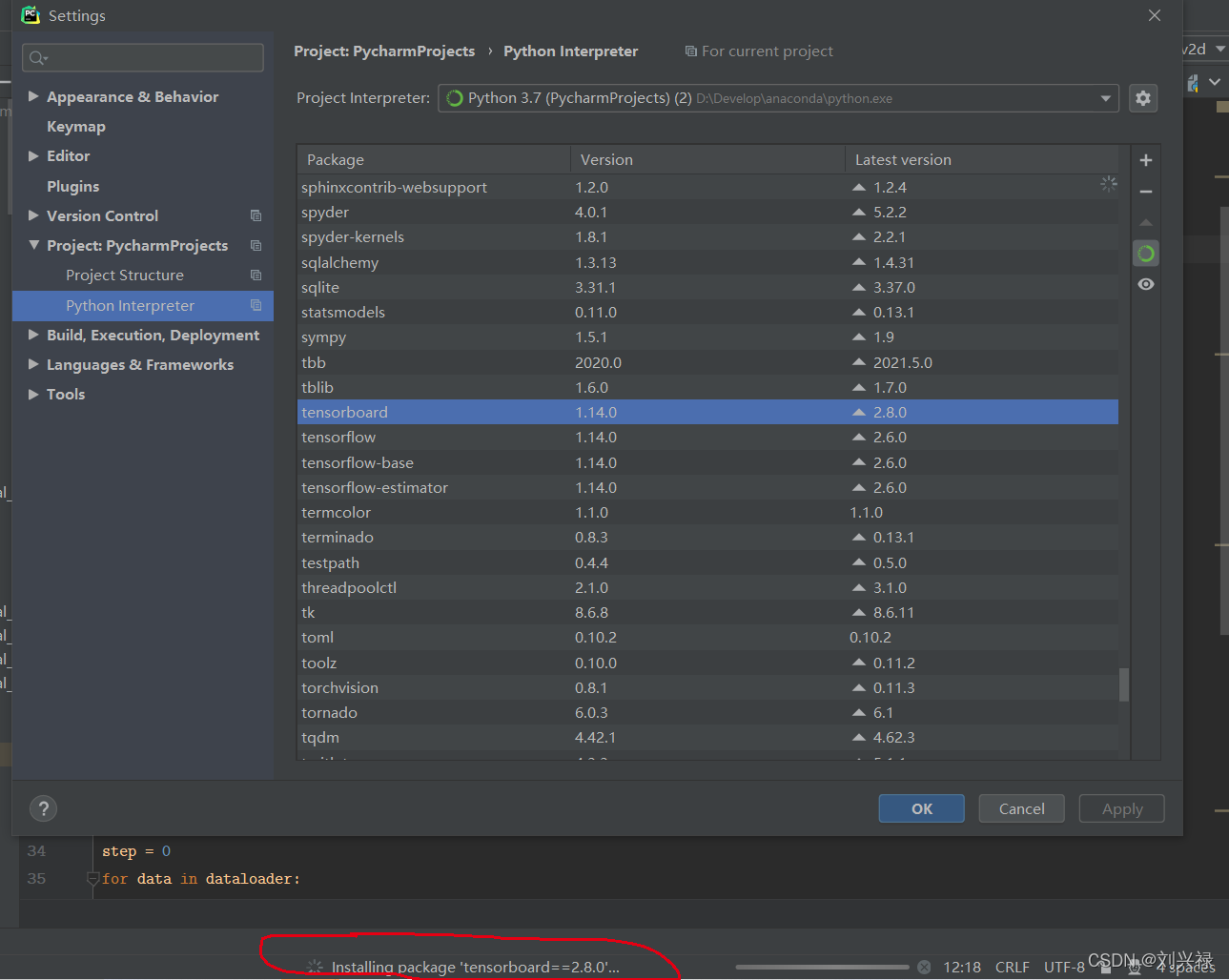Click the install progress bar in status bar

coord(822,967)
